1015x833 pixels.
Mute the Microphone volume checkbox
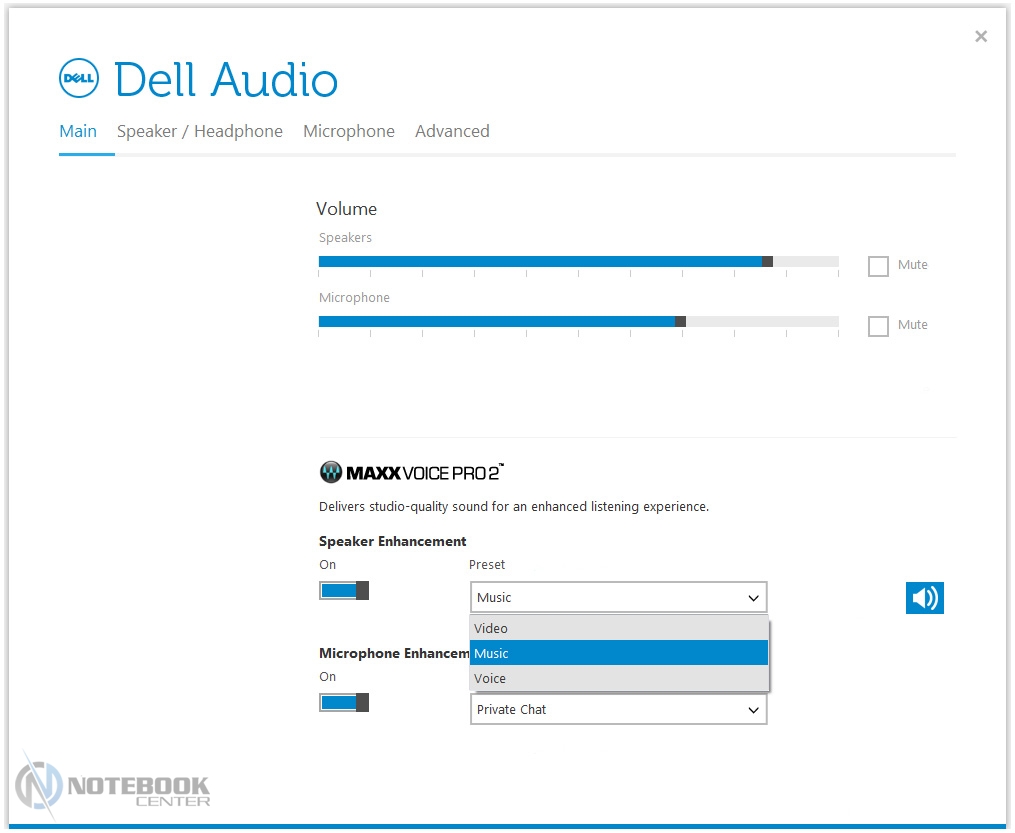tap(878, 326)
